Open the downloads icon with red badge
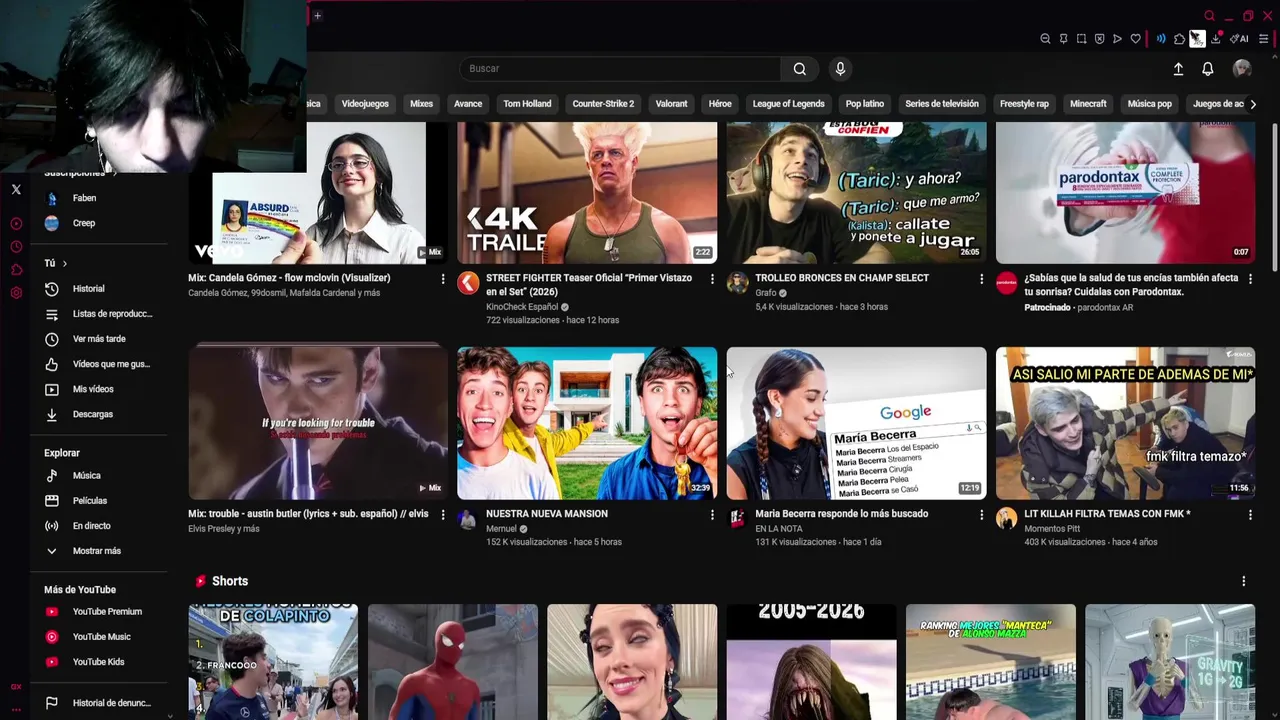 point(1216,39)
